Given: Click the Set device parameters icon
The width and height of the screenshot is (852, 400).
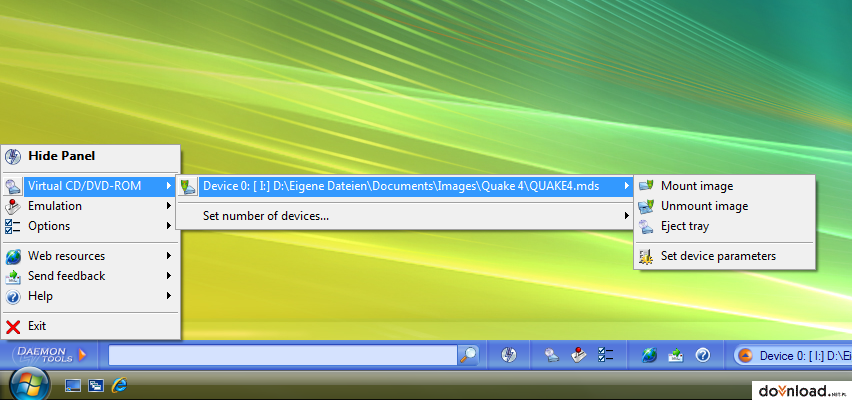Looking at the screenshot, I should click(646, 256).
